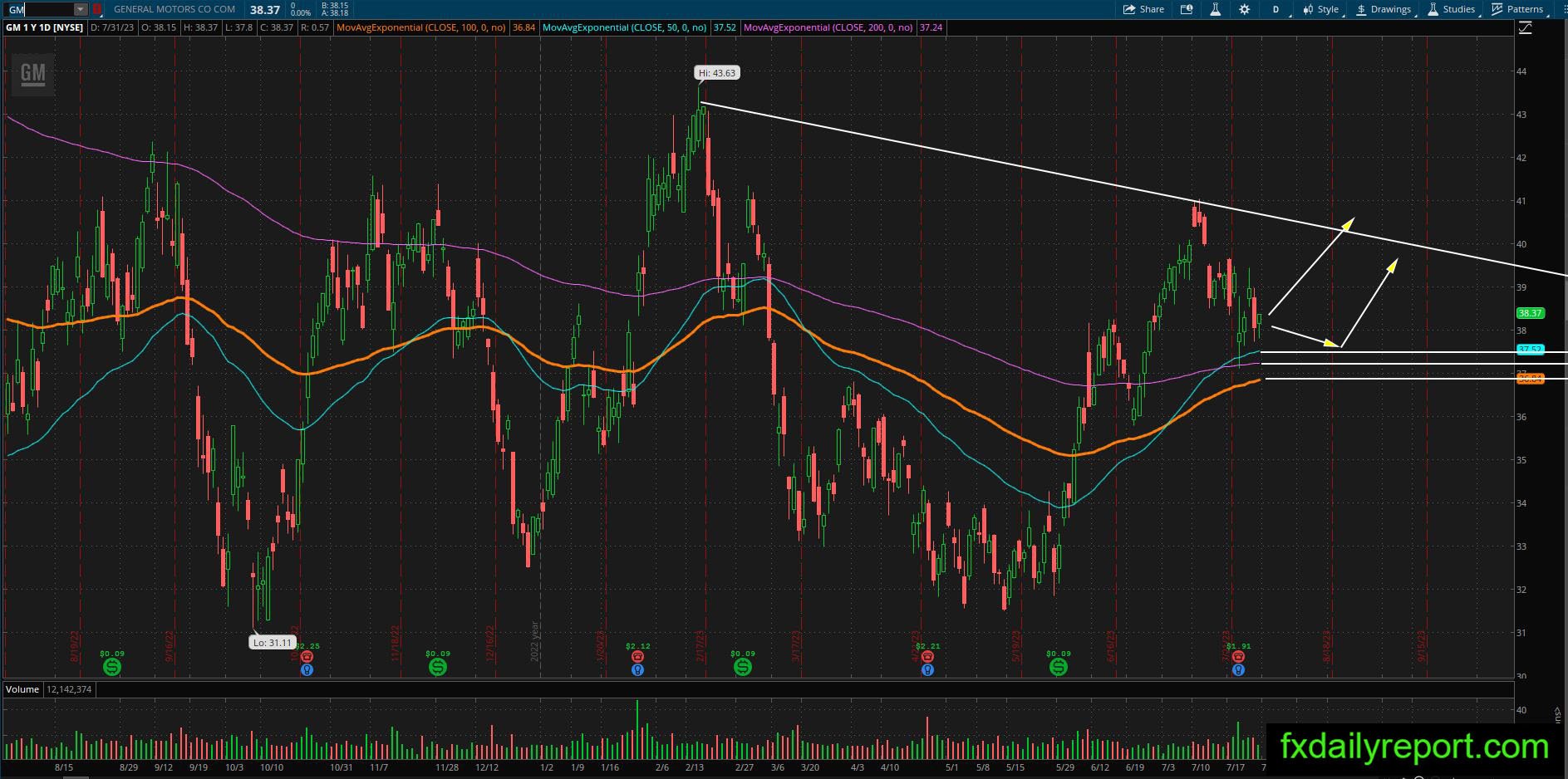
Task: Click the icon right of the Share button
Action: [x=1187, y=9]
